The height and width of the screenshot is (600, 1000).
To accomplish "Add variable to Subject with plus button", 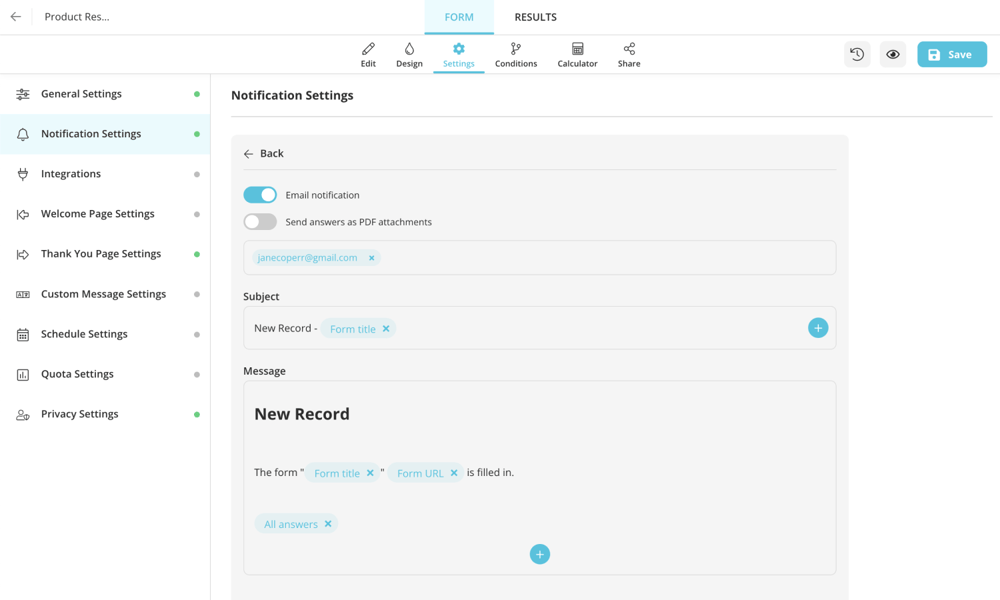I will [818, 328].
